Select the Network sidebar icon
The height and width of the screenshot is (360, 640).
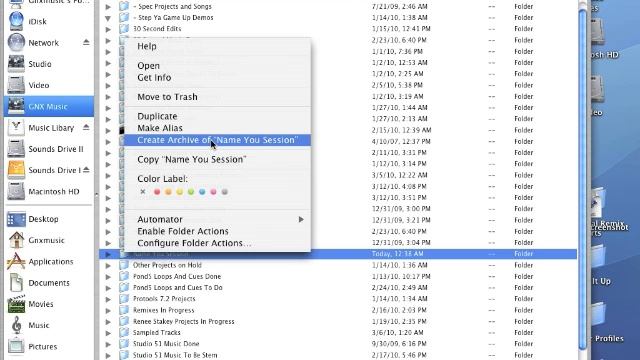[16, 42]
